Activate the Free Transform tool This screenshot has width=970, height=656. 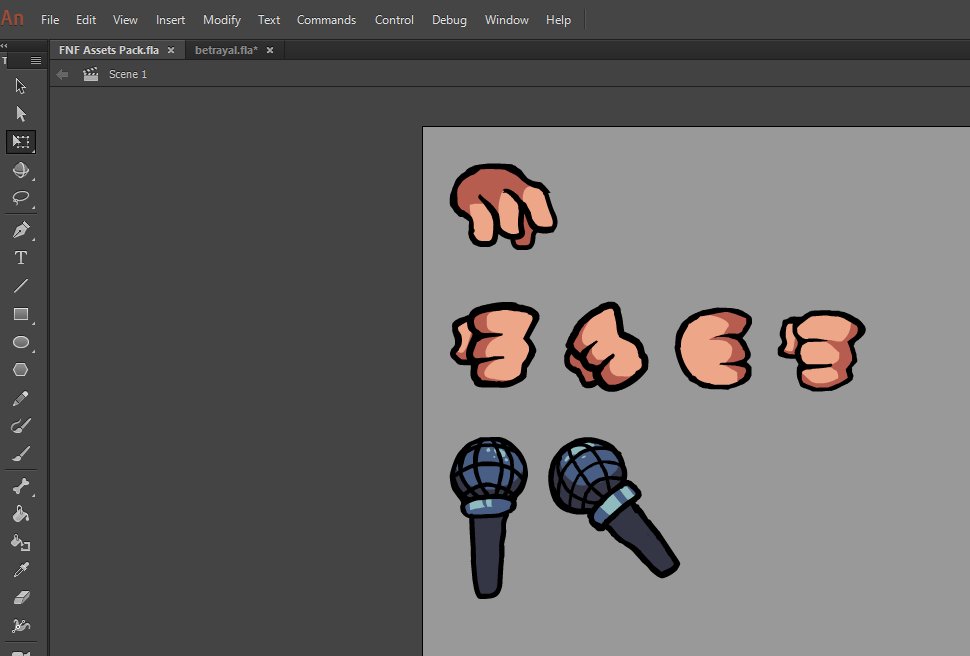coord(21,142)
